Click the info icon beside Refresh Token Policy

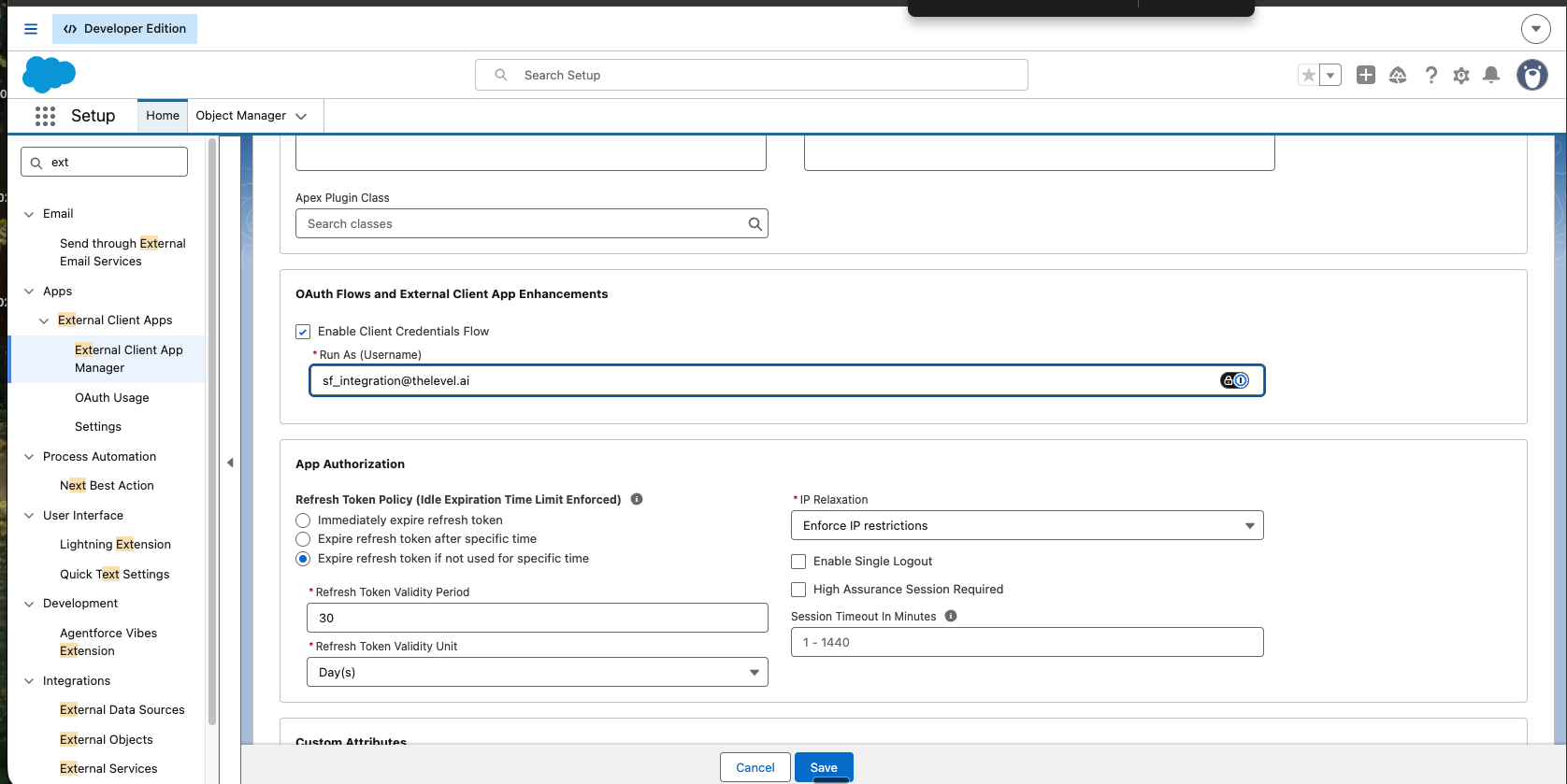tap(637, 499)
